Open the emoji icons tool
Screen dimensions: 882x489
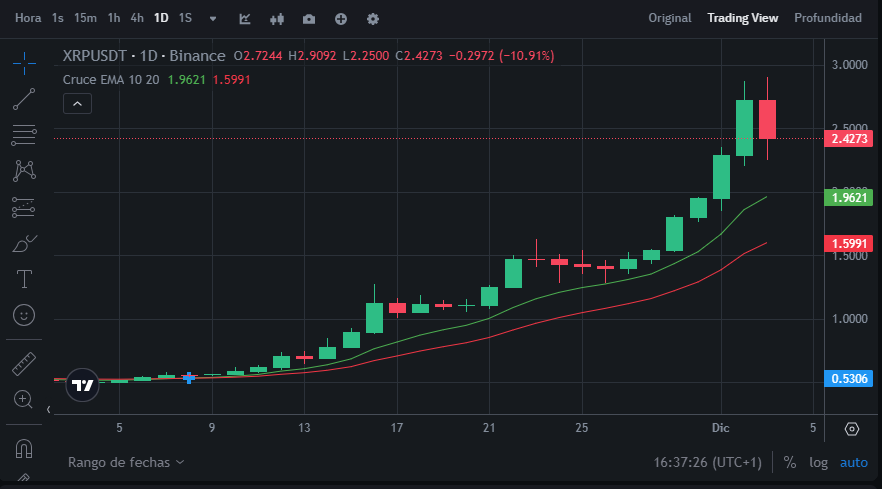tap(24, 315)
